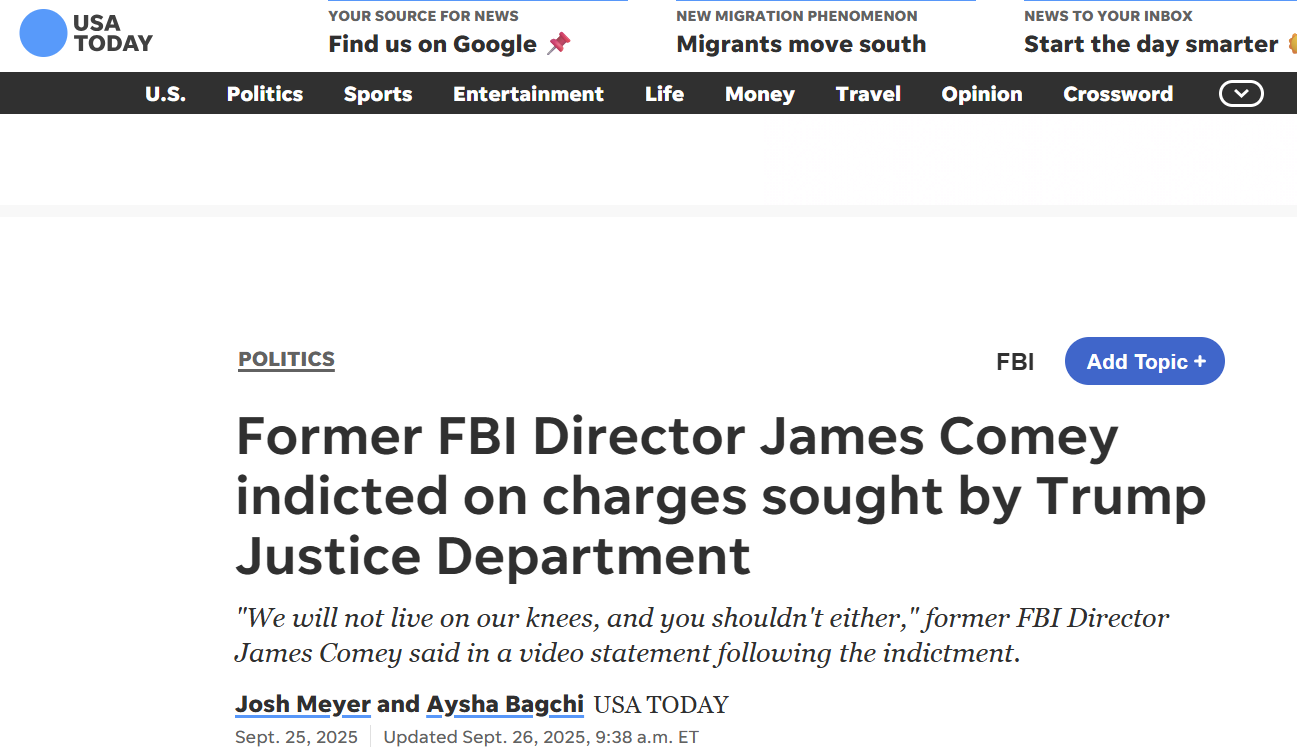Open the Opinion section

[x=982, y=94]
